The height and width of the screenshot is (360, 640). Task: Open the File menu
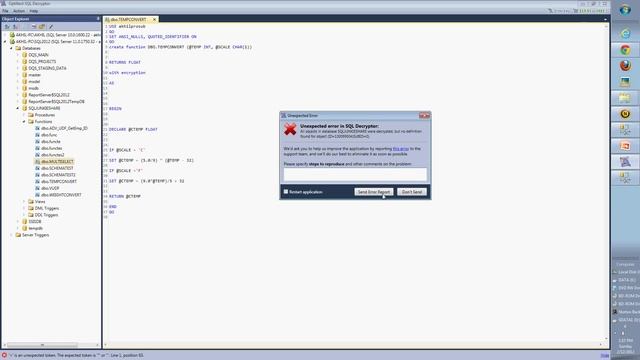point(5,11)
